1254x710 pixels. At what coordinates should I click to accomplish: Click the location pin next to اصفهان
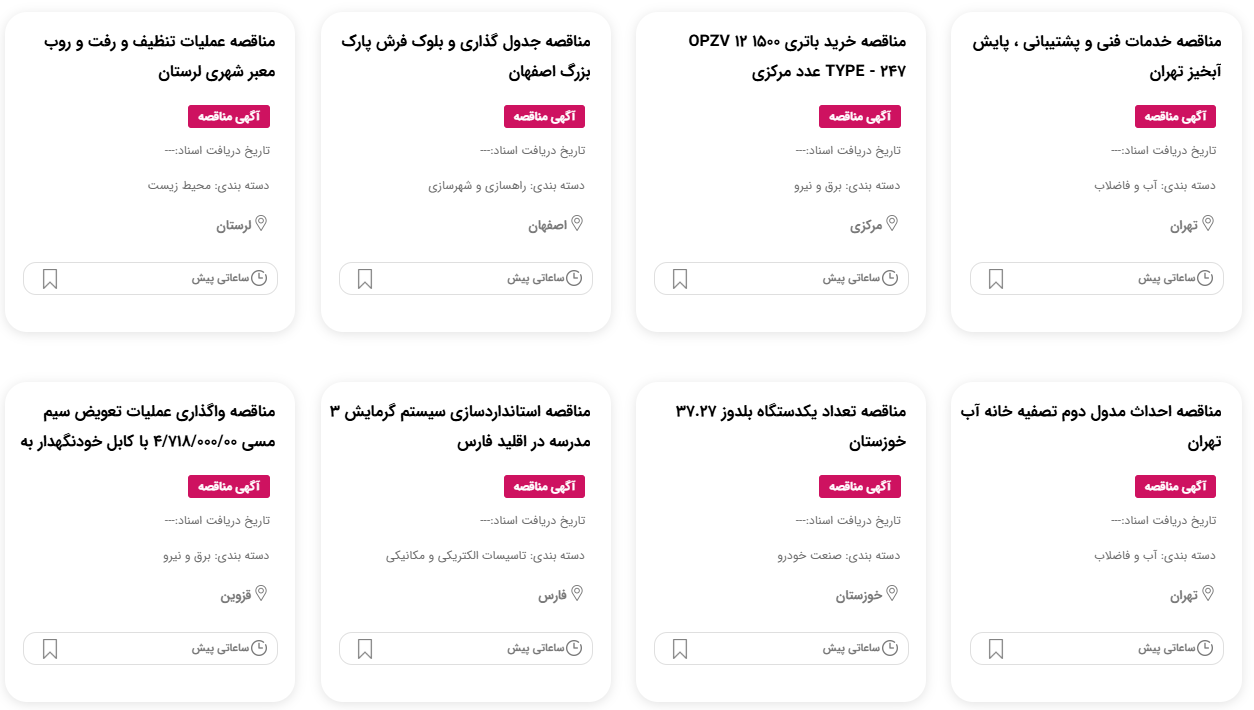coord(577,224)
